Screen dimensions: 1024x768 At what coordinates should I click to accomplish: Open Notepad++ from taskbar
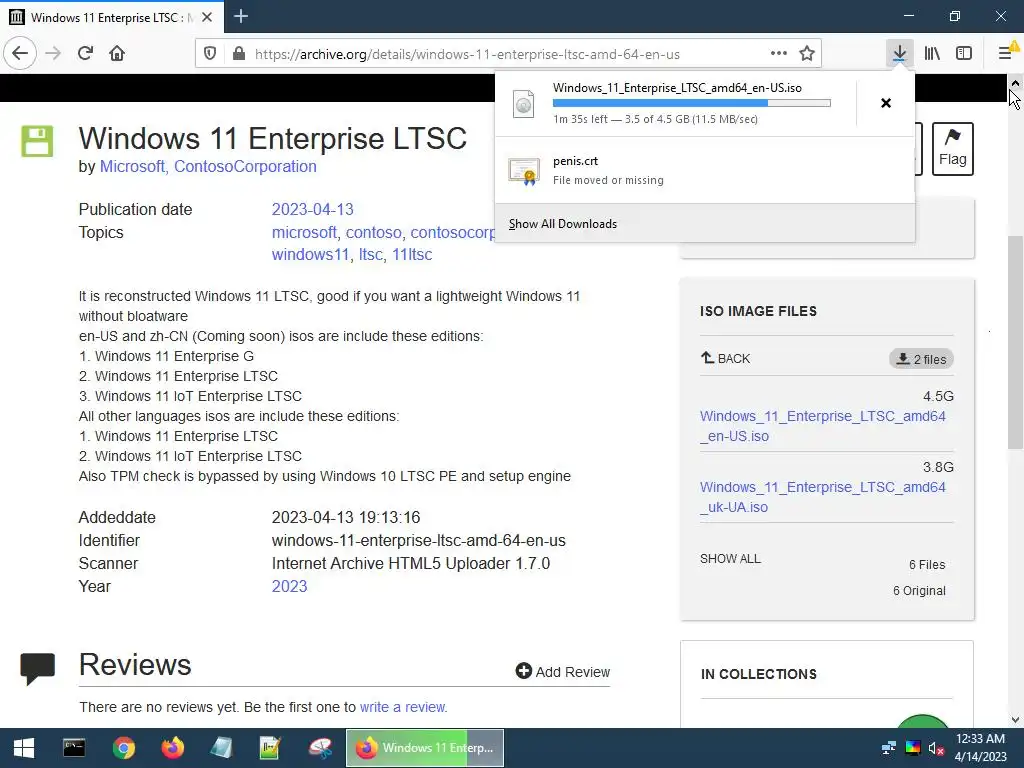tap(270, 748)
